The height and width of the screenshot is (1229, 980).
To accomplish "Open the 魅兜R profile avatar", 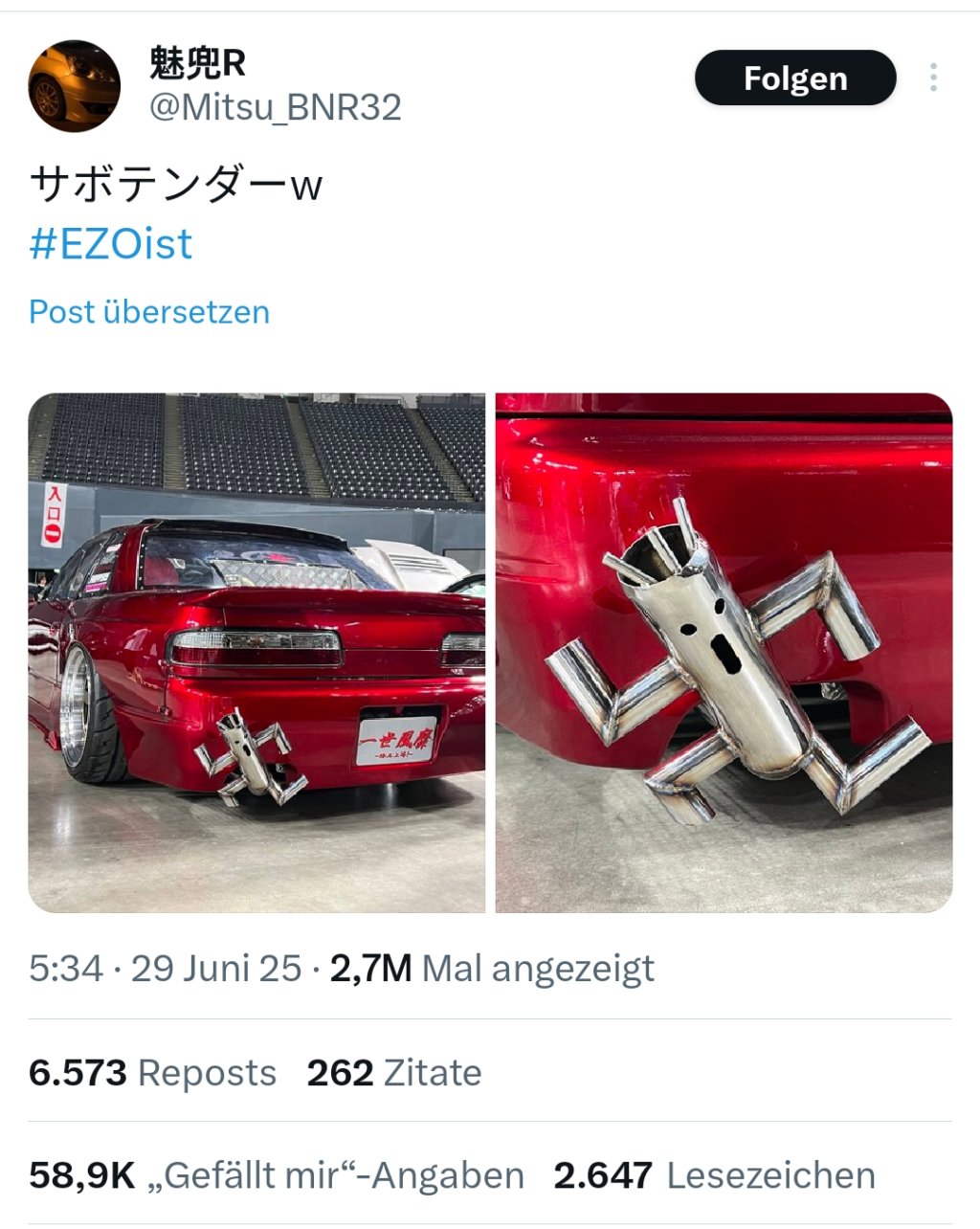I will (x=75, y=86).
